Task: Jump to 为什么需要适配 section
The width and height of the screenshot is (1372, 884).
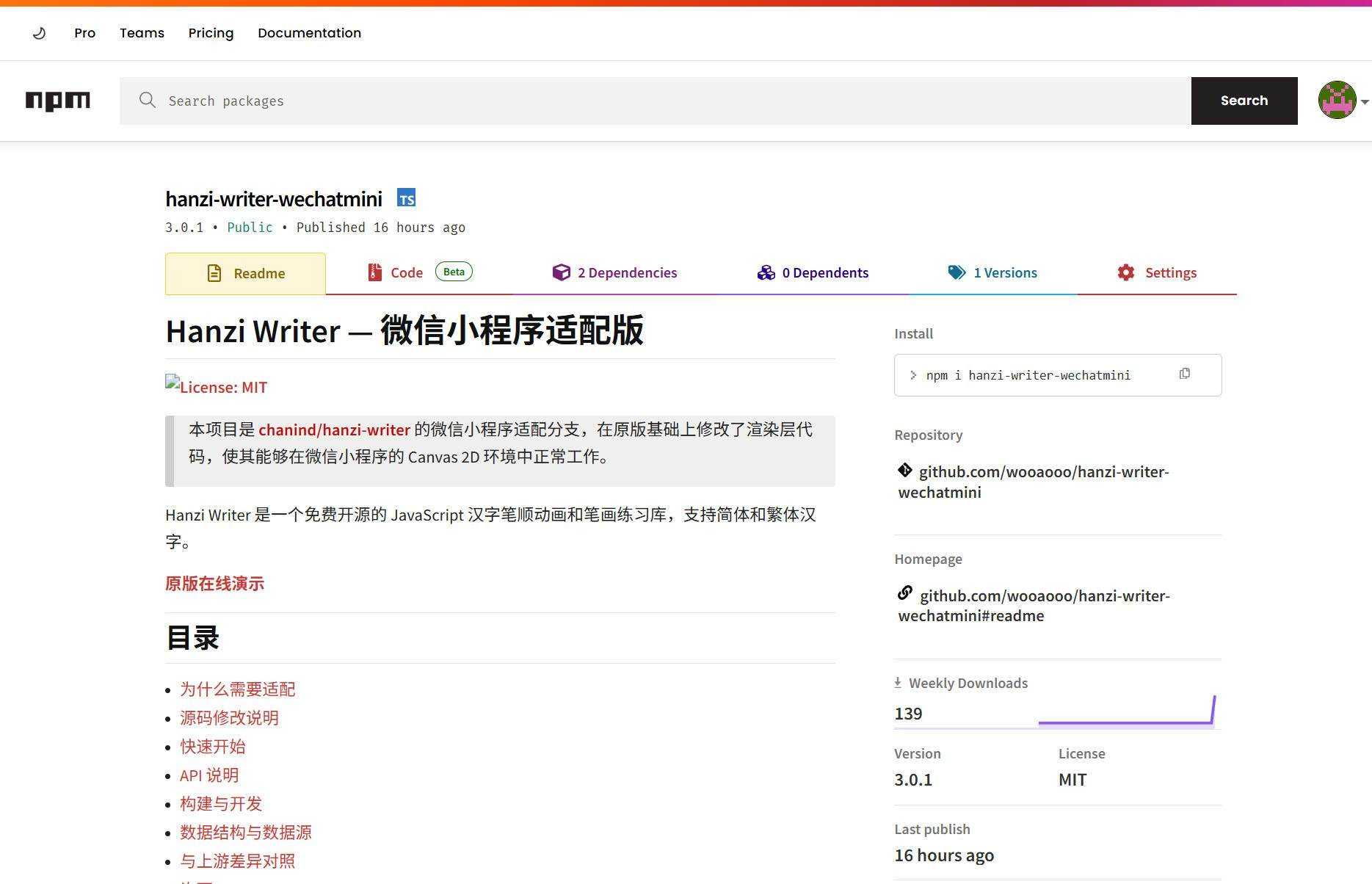Action: pos(238,689)
